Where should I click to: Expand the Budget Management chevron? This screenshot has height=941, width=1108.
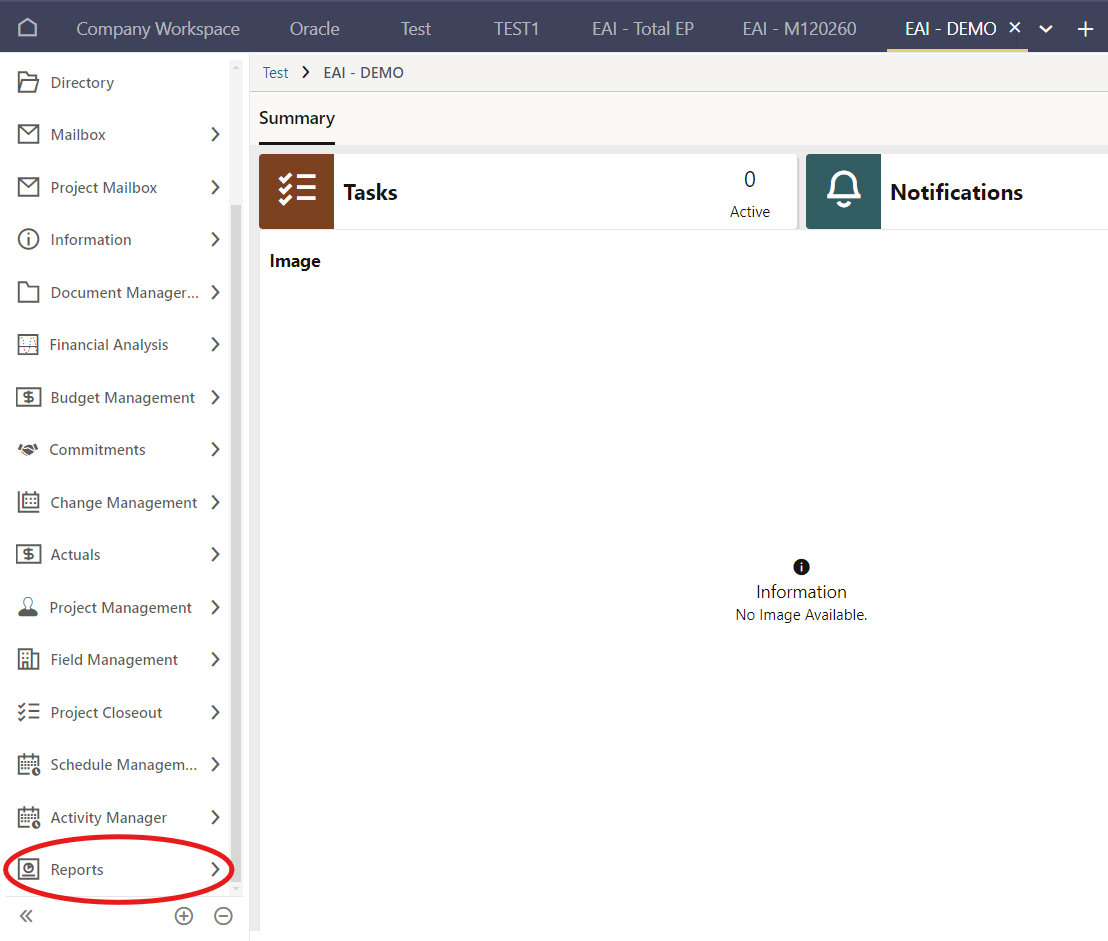(x=215, y=398)
